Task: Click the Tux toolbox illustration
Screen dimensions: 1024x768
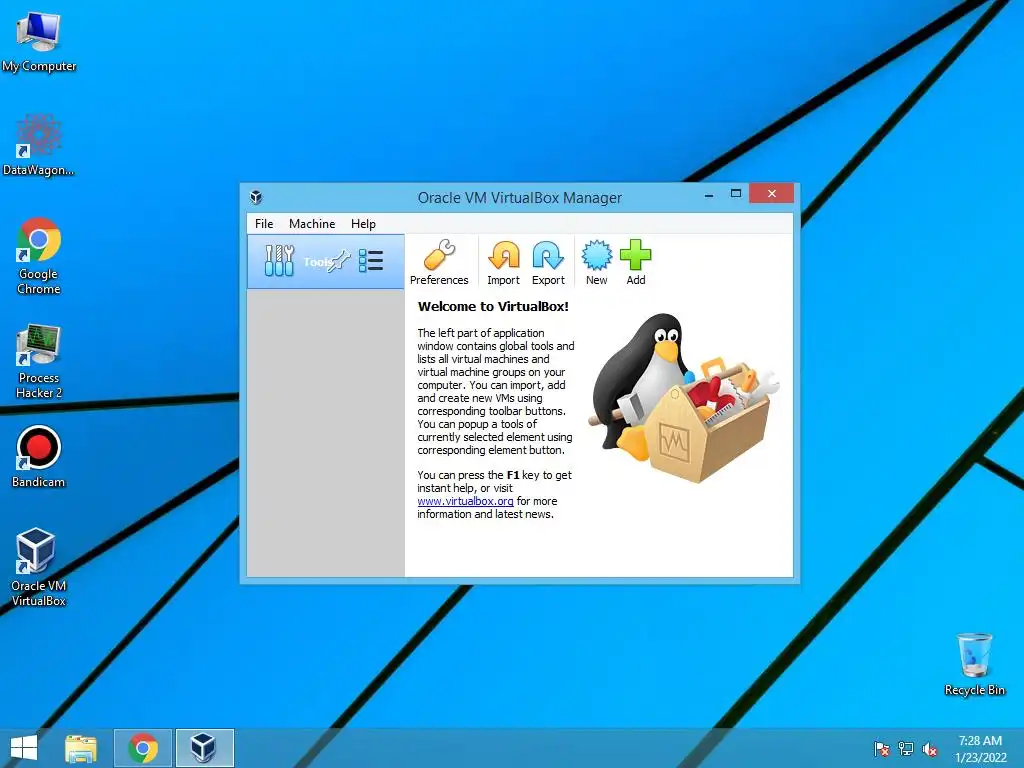Action: click(x=684, y=398)
